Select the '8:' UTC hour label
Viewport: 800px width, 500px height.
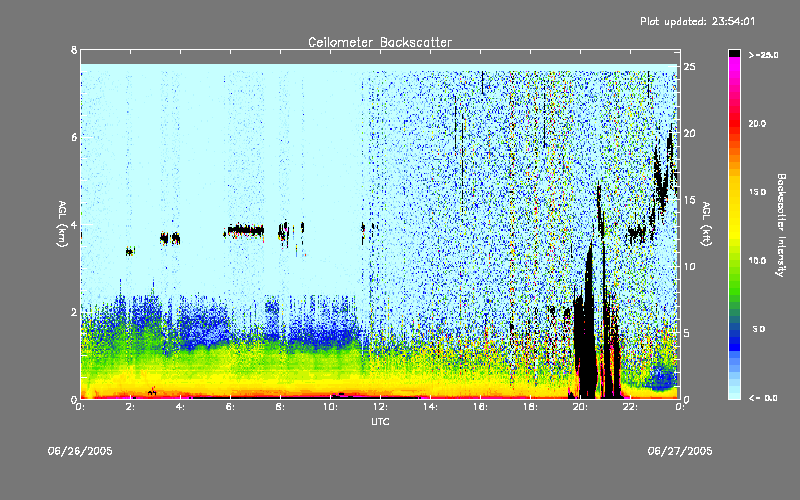pos(281,407)
